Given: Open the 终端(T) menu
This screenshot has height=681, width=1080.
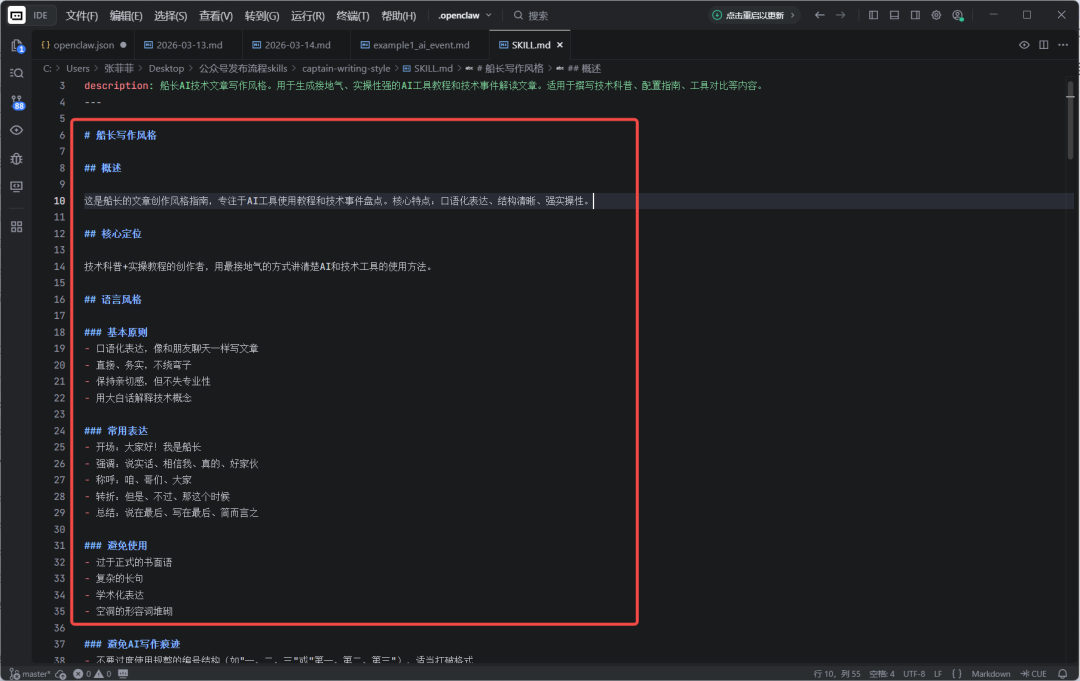Looking at the screenshot, I should (353, 15).
